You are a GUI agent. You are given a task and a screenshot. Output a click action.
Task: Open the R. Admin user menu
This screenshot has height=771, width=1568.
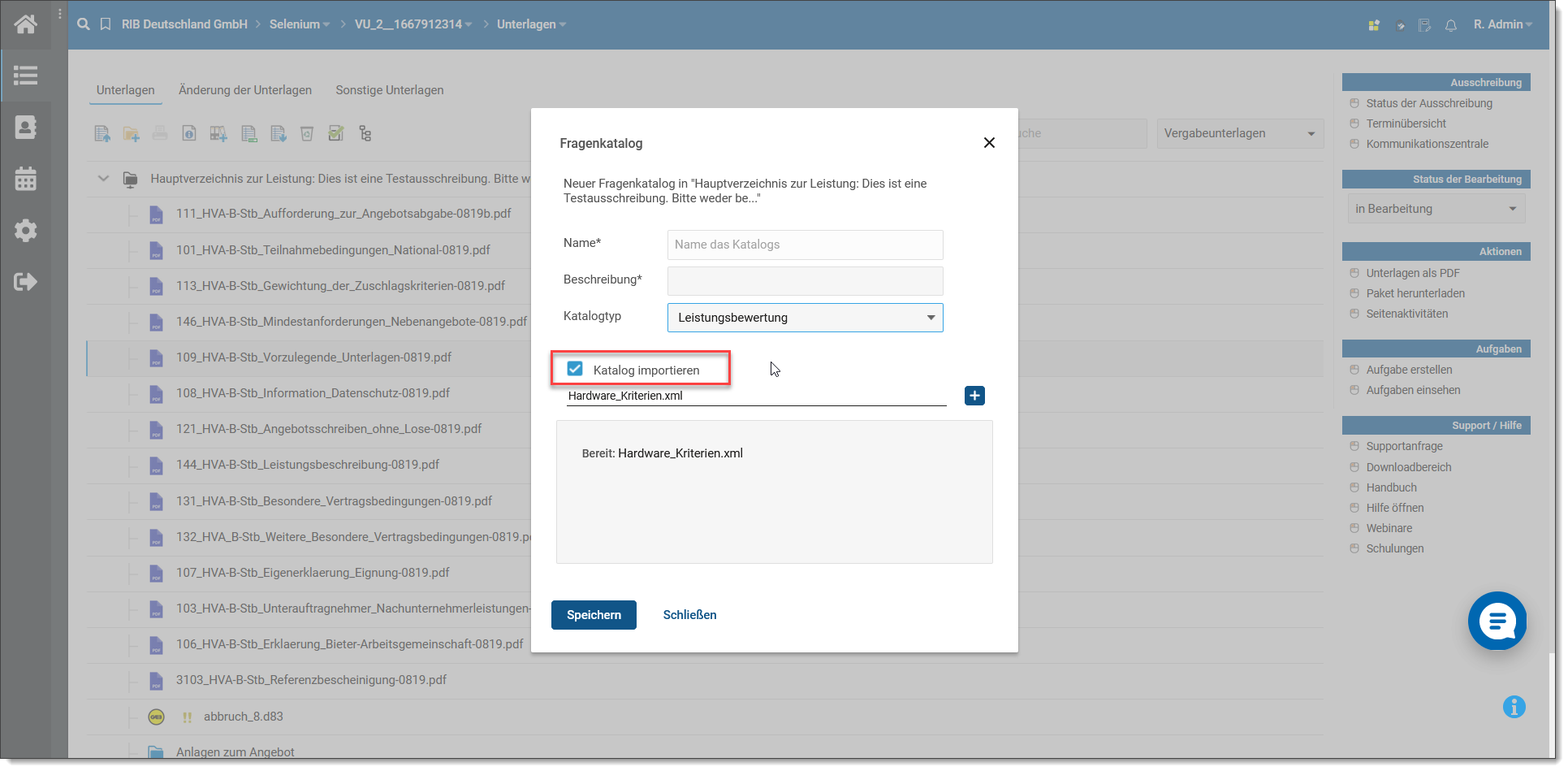[x=1502, y=24]
